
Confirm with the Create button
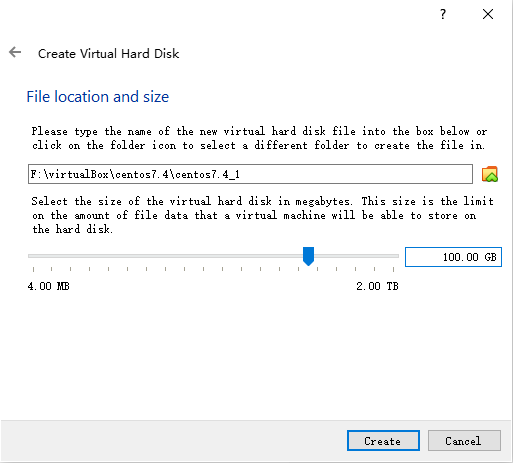383,441
